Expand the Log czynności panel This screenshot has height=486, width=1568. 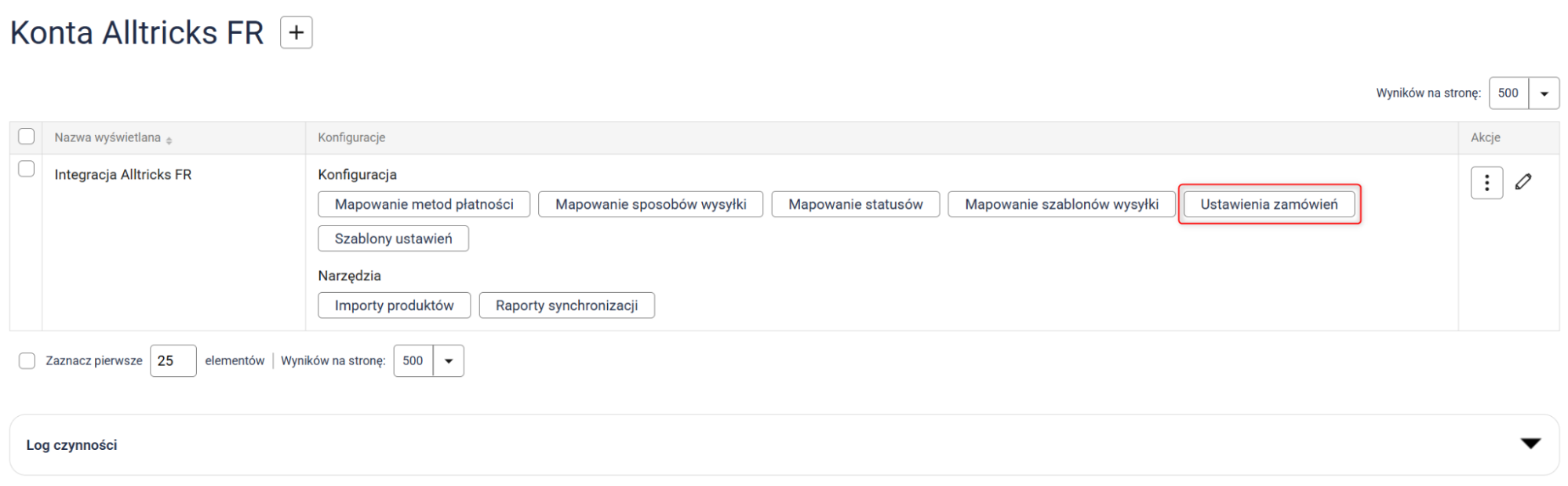pyautogui.click(x=1530, y=444)
